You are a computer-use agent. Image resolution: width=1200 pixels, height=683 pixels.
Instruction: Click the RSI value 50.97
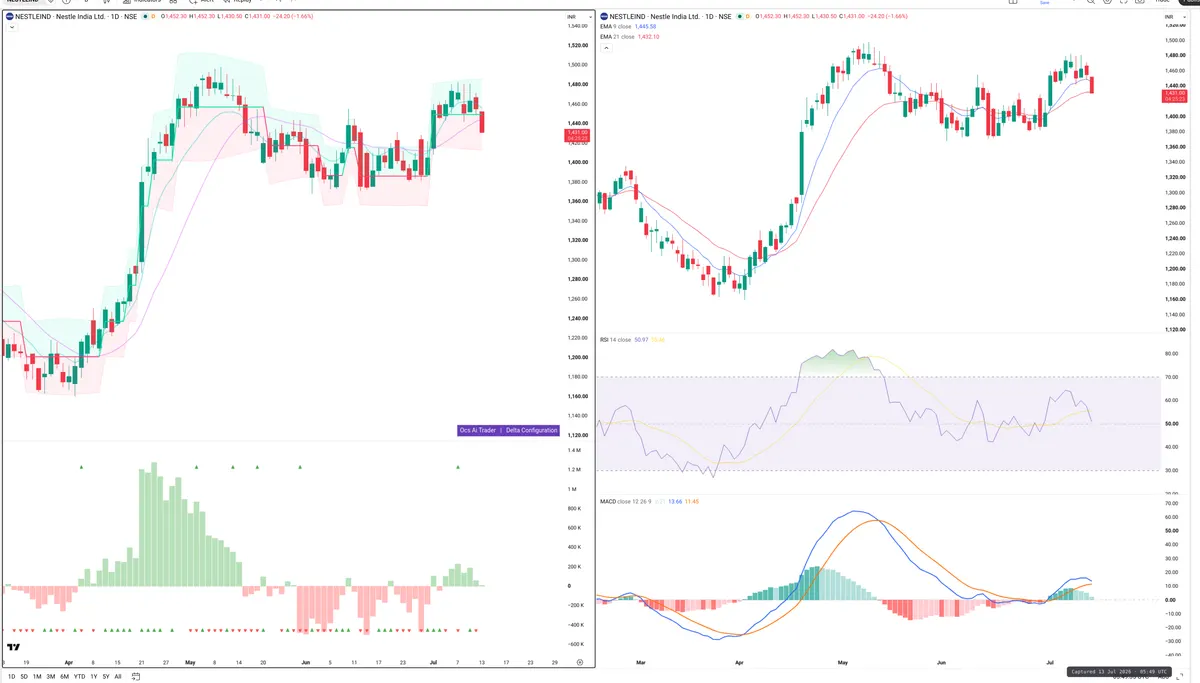641,340
